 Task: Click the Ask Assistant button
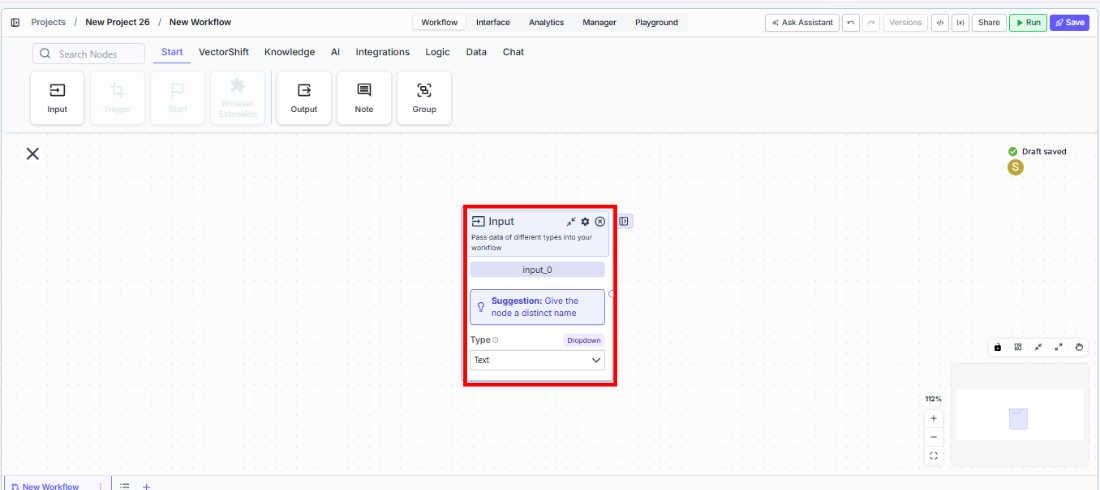tap(802, 22)
